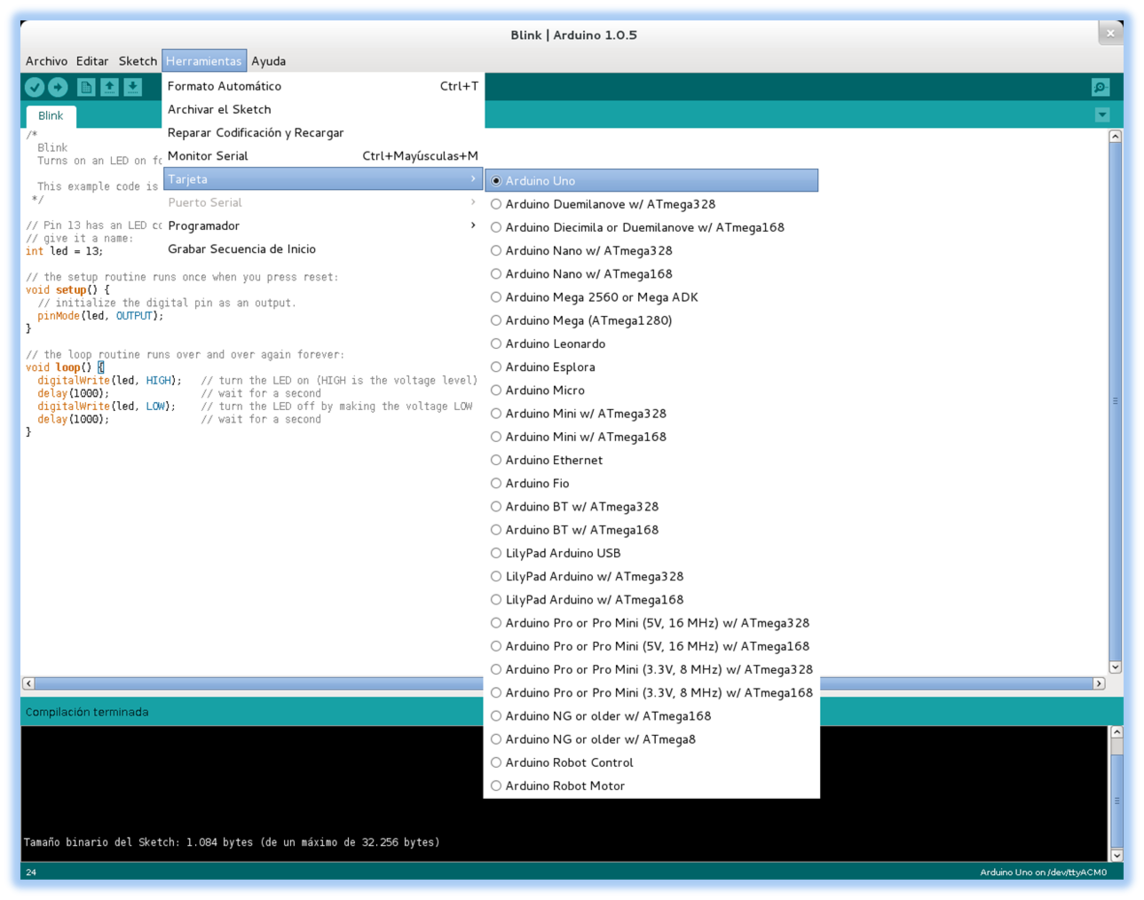Expand the Tarjeta submenu

coord(322,179)
